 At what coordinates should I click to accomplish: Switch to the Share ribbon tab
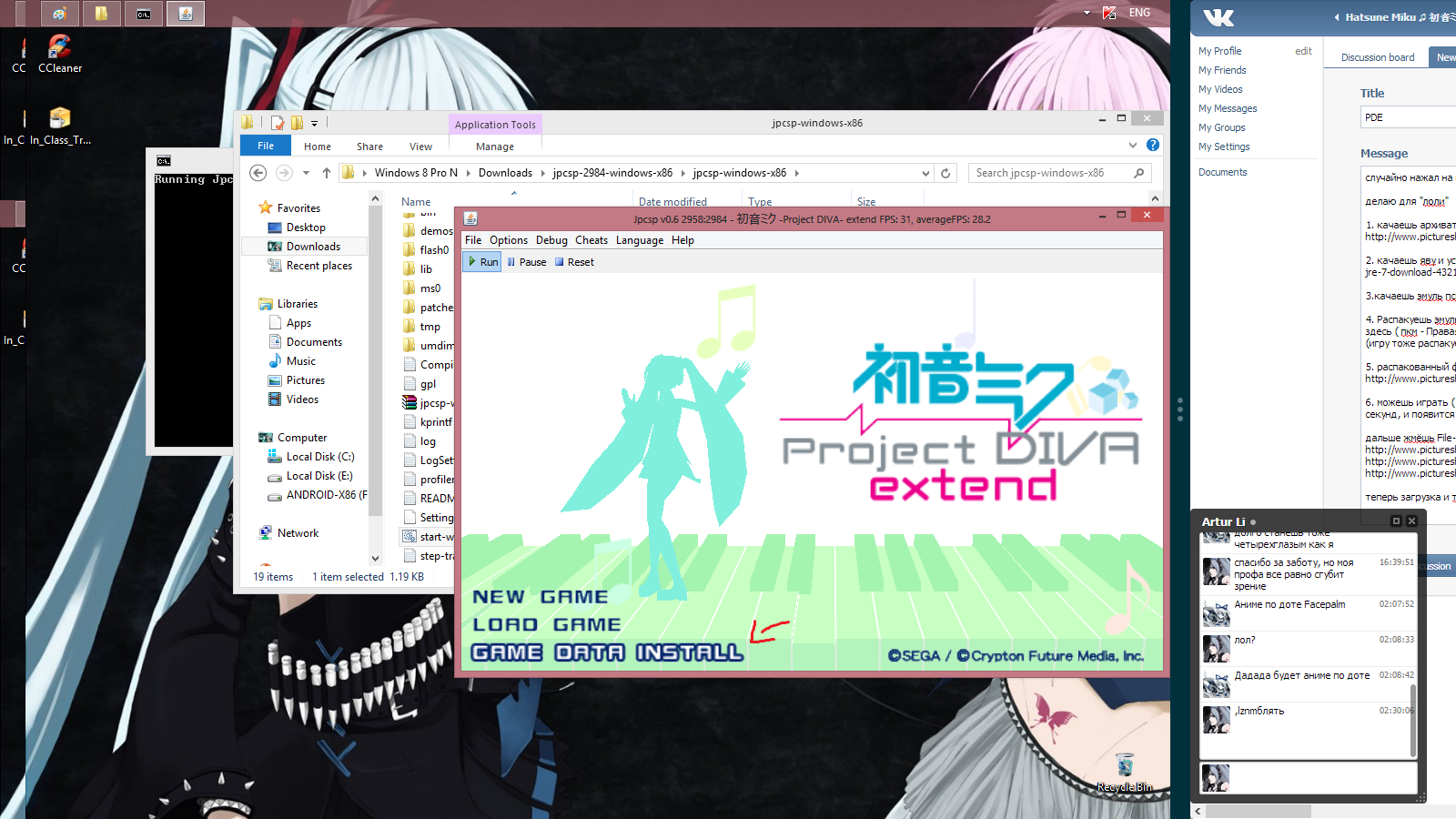[x=369, y=147]
